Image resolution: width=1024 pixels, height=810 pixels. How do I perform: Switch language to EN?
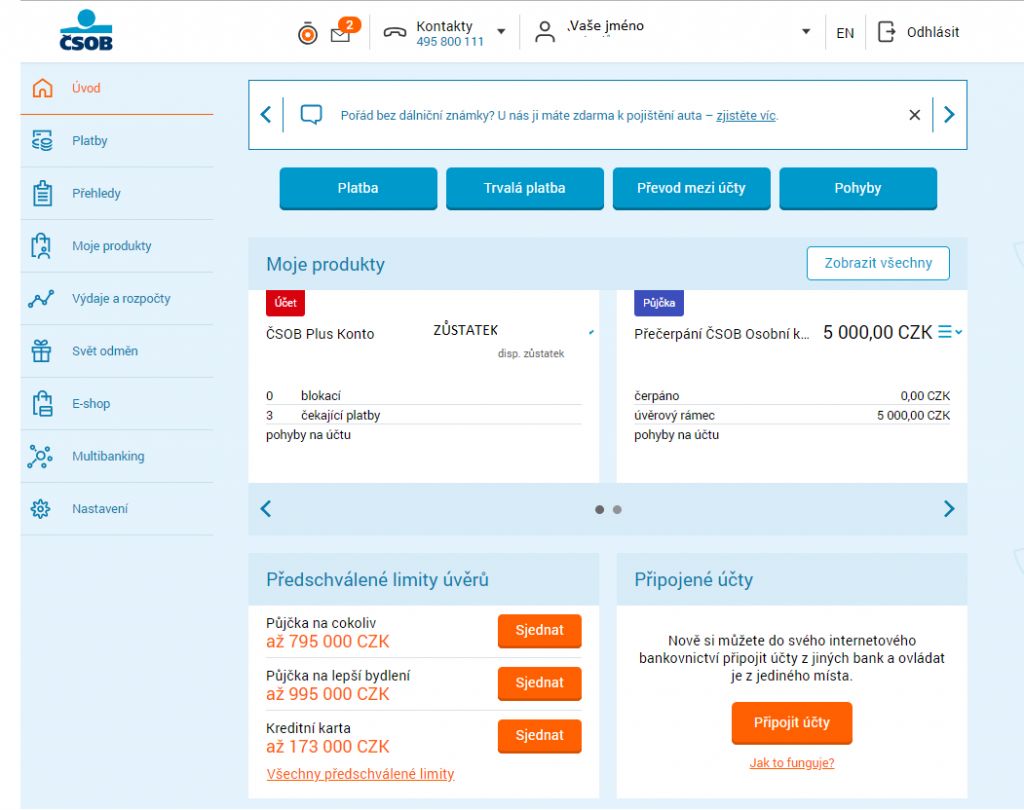pyautogui.click(x=845, y=33)
